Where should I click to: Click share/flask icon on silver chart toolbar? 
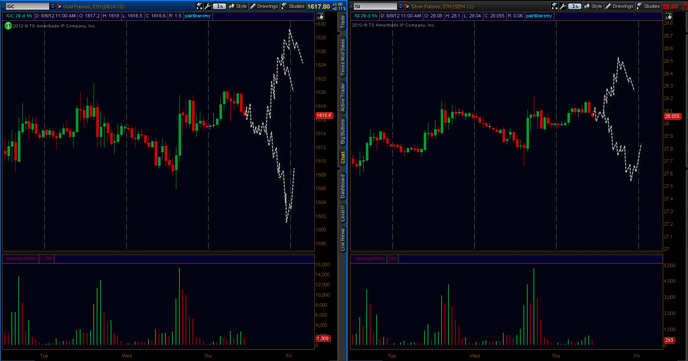click(555, 6)
